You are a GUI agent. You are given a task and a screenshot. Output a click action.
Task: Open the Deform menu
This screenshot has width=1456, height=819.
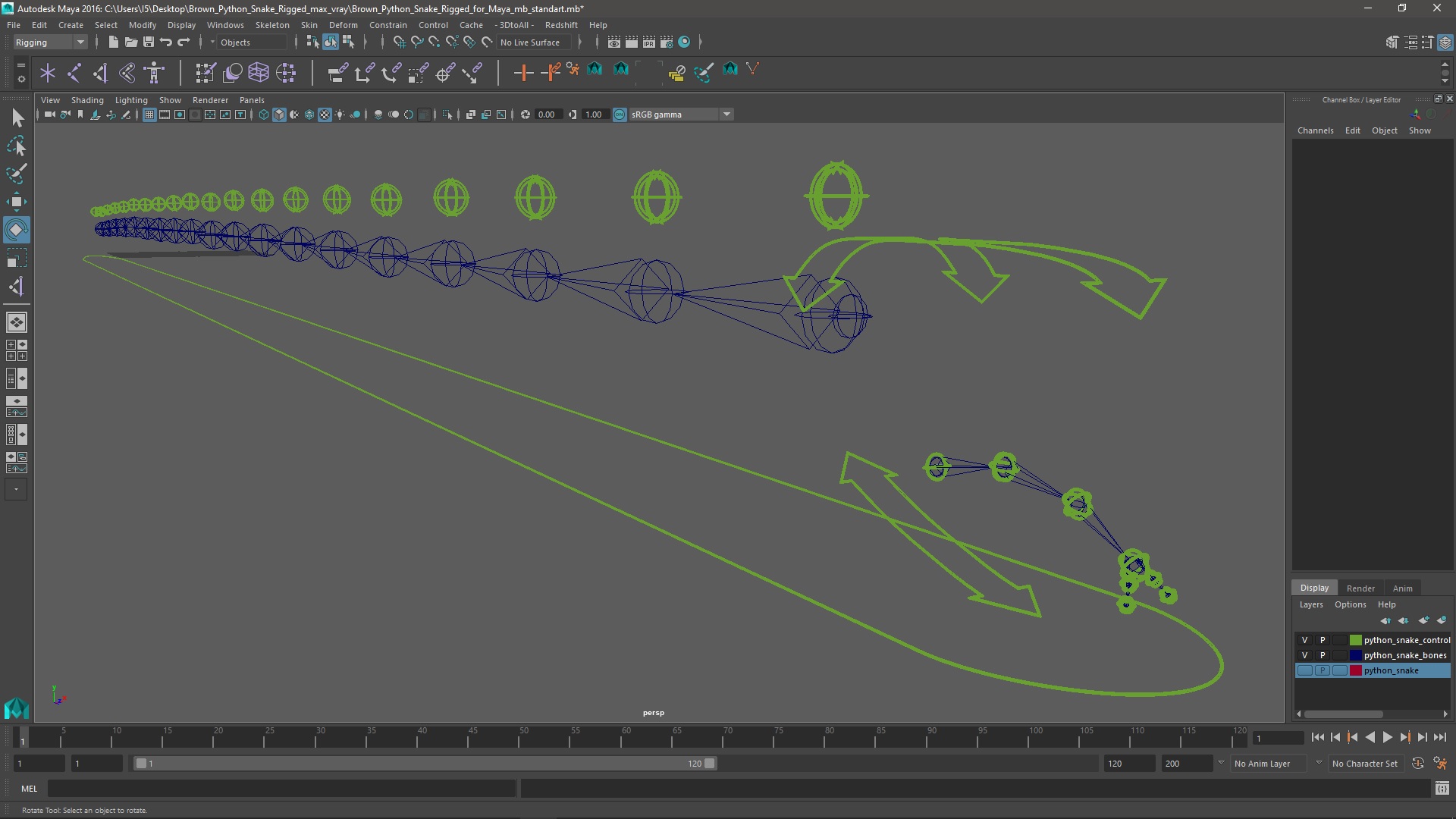tap(343, 25)
